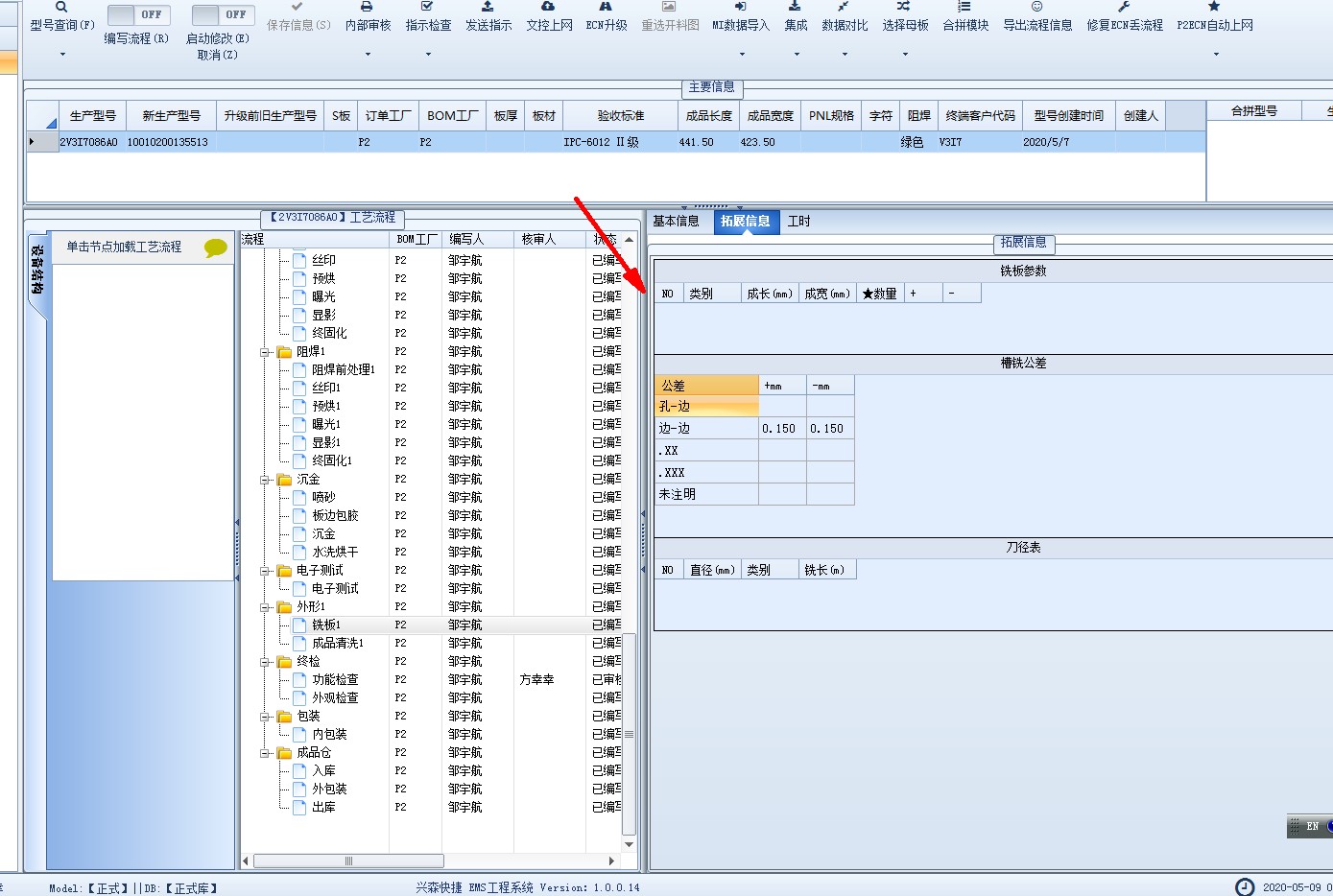The image size is (1333, 896).
Task: Open dropdown arrow under MI数据导入
Action: 741,55
